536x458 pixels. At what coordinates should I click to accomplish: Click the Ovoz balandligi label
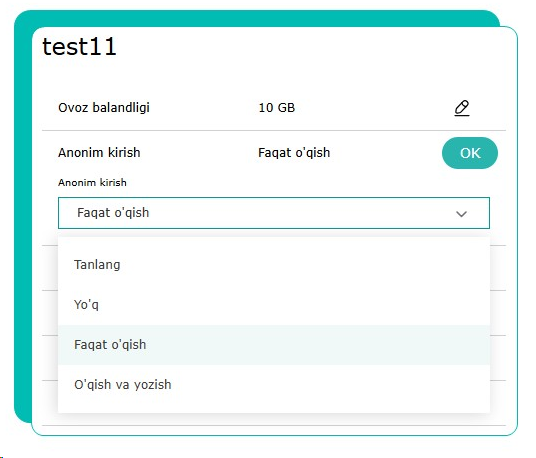104,108
